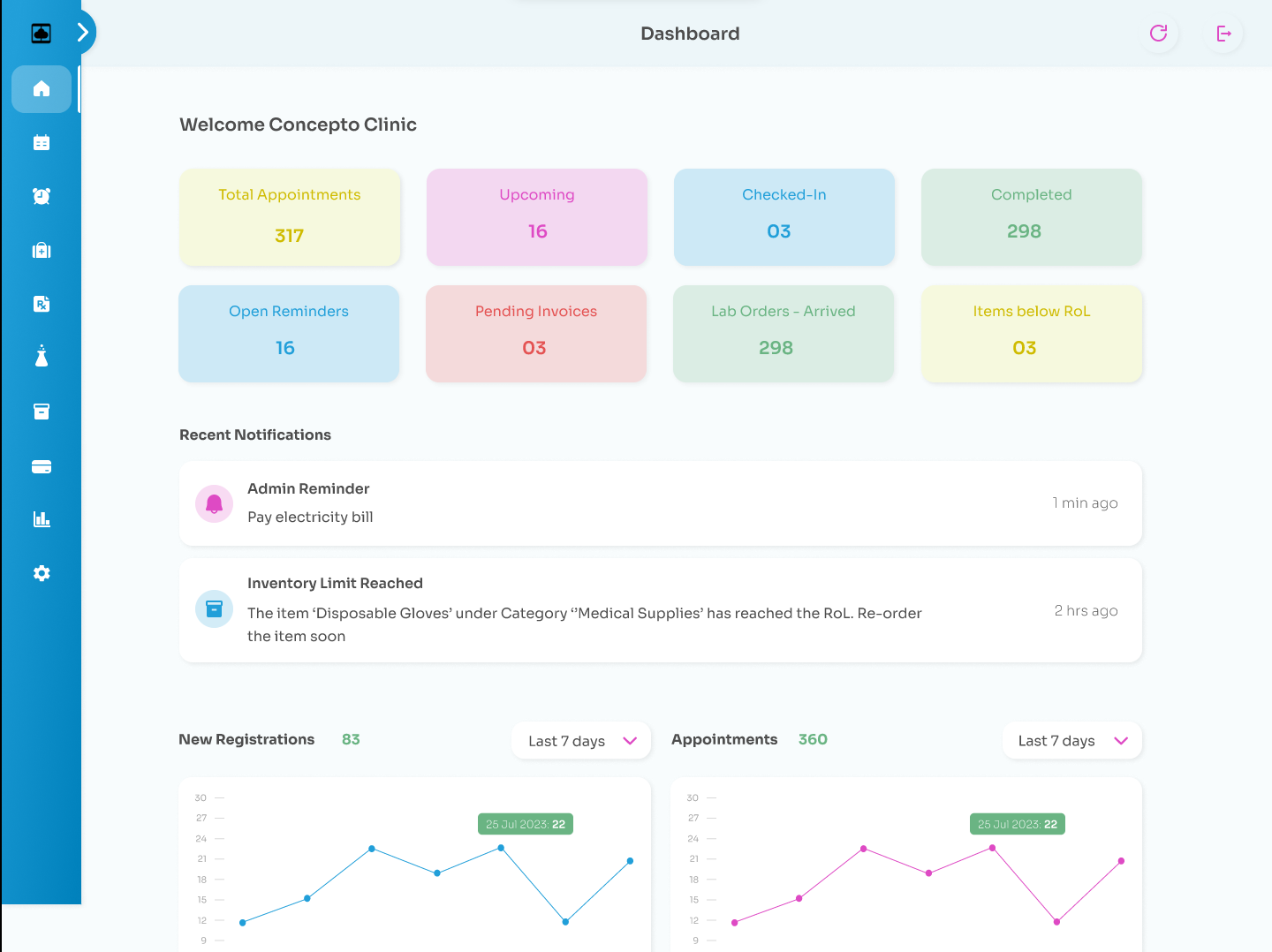Refresh the dashboard using the top-right icon
This screenshot has height=952, width=1272.
1159,34
